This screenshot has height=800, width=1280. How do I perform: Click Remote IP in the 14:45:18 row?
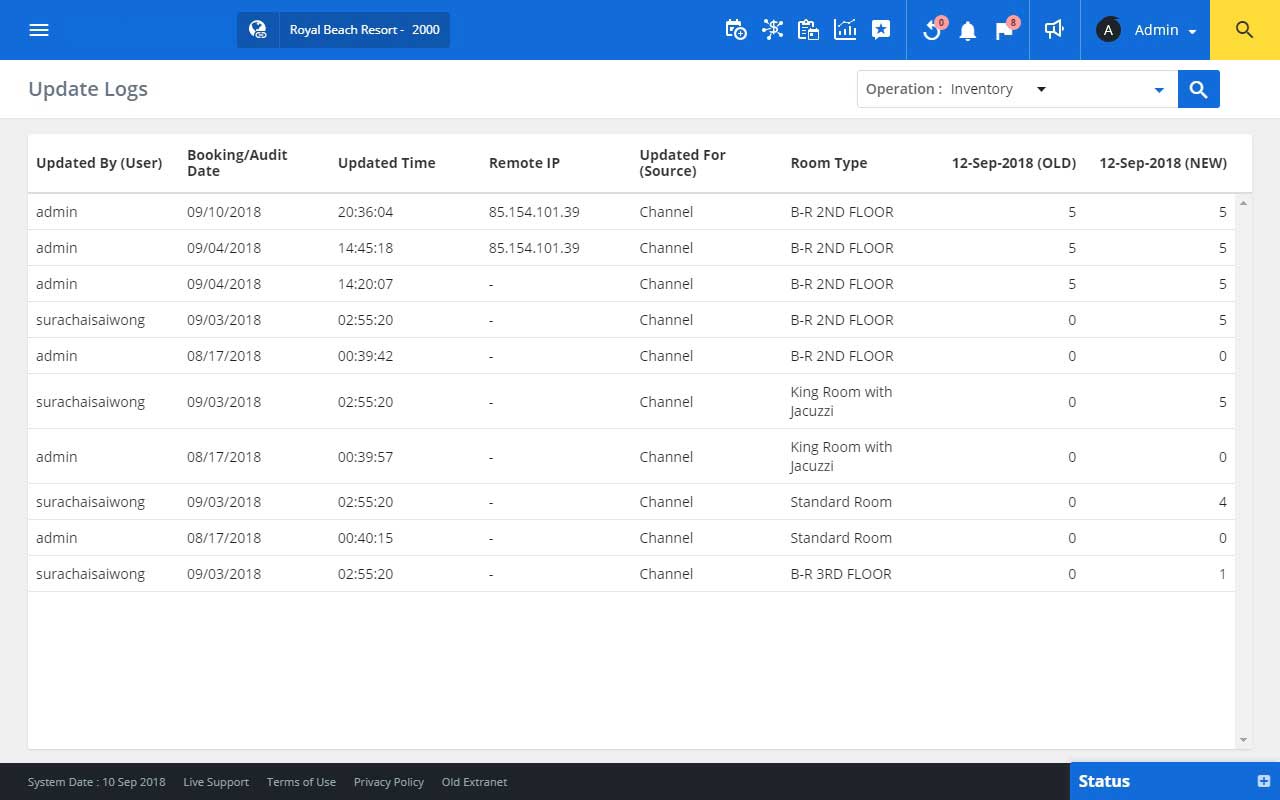pyautogui.click(x=534, y=248)
